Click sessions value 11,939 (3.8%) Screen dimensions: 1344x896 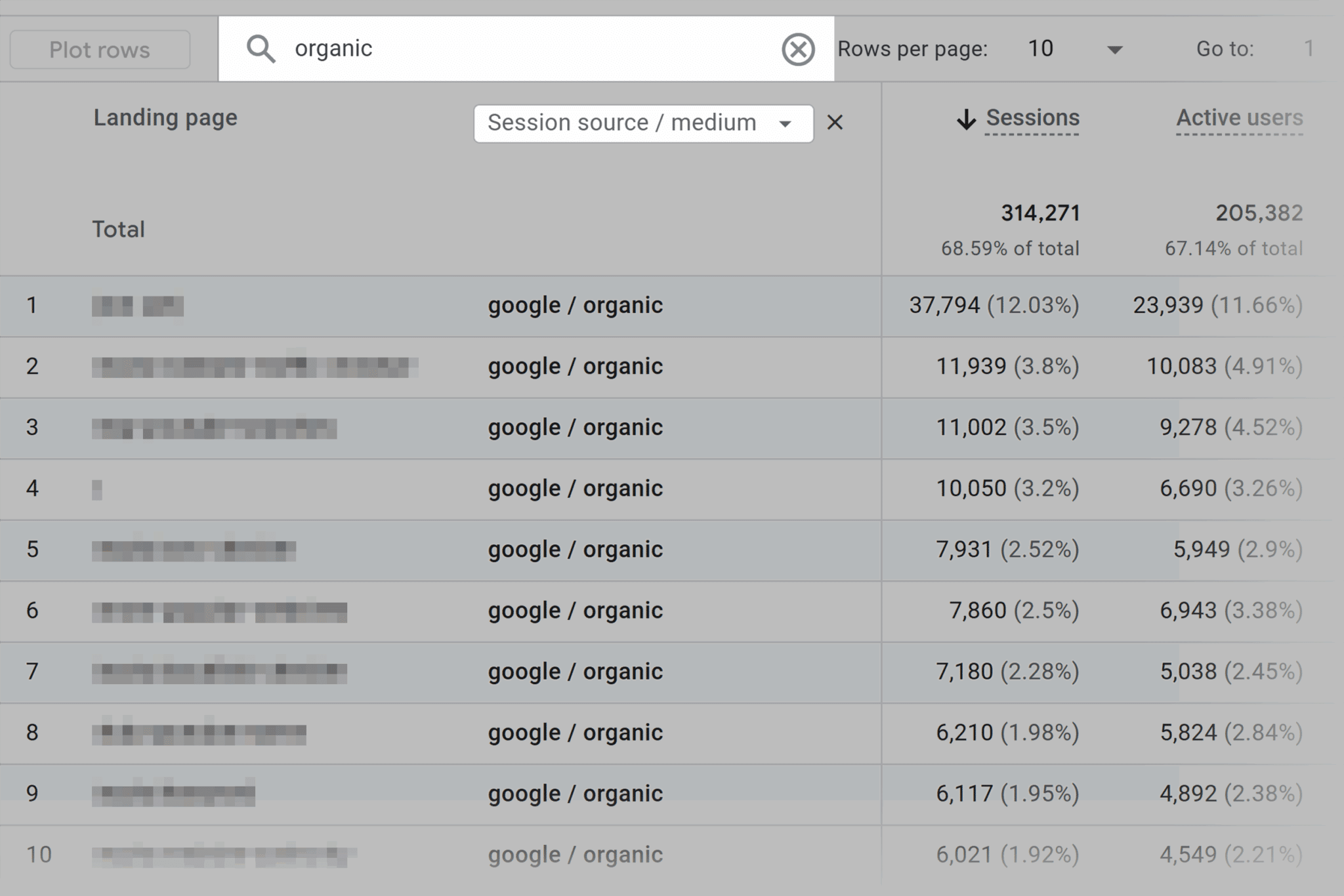[x=1007, y=367]
